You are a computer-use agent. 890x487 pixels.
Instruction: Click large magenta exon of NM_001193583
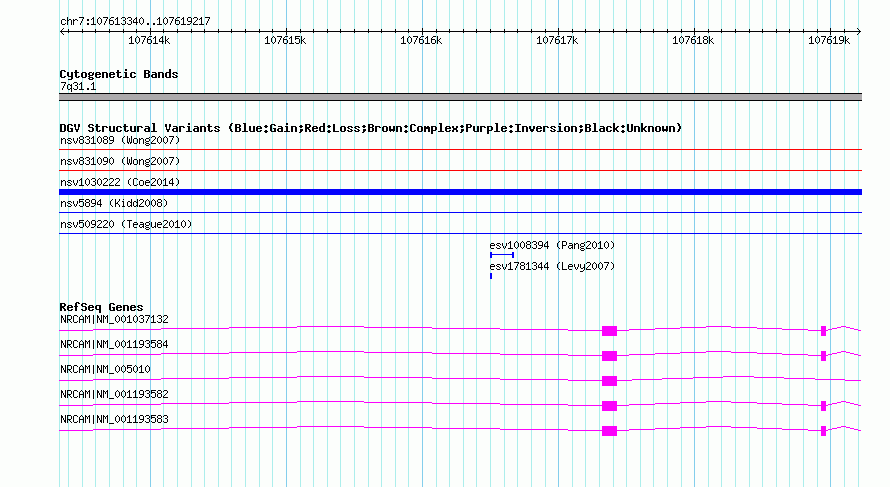609,431
